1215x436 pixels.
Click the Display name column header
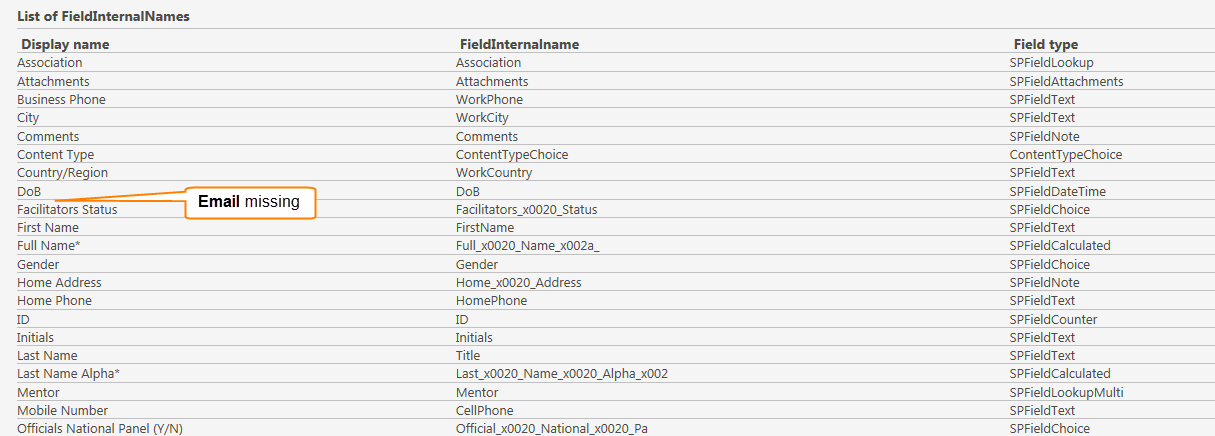point(65,44)
